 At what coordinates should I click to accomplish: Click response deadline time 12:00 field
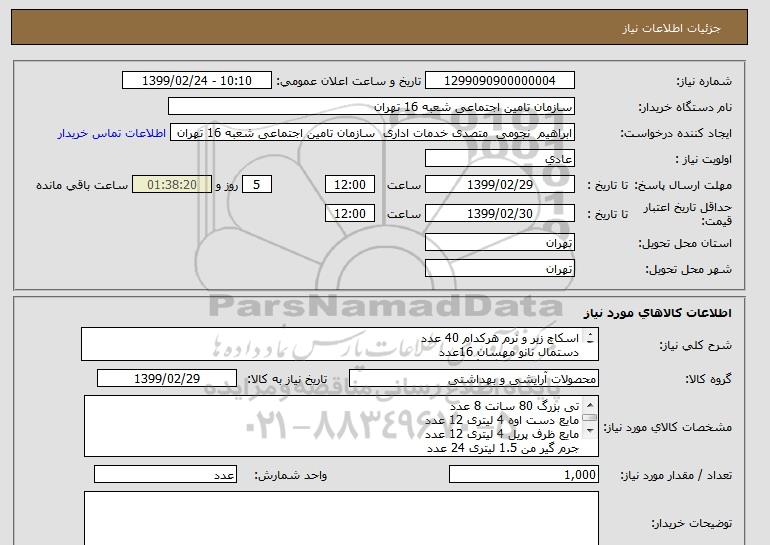[350, 185]
